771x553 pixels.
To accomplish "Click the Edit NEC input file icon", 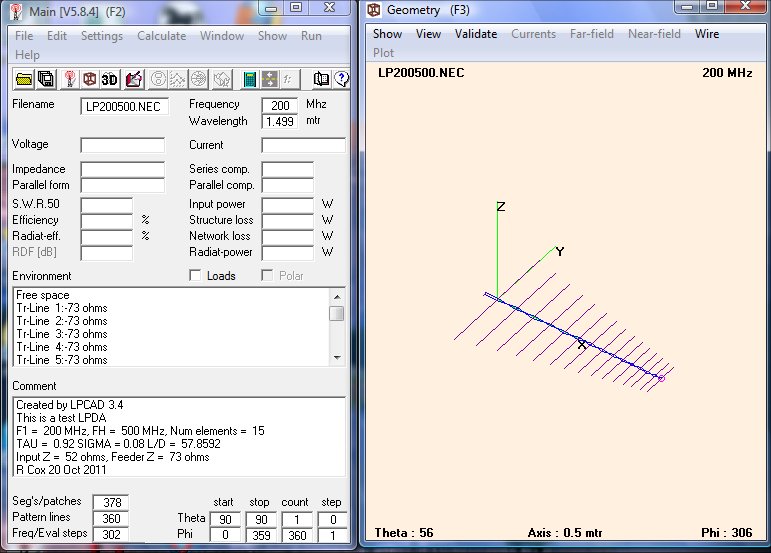I will coord(133,79).
